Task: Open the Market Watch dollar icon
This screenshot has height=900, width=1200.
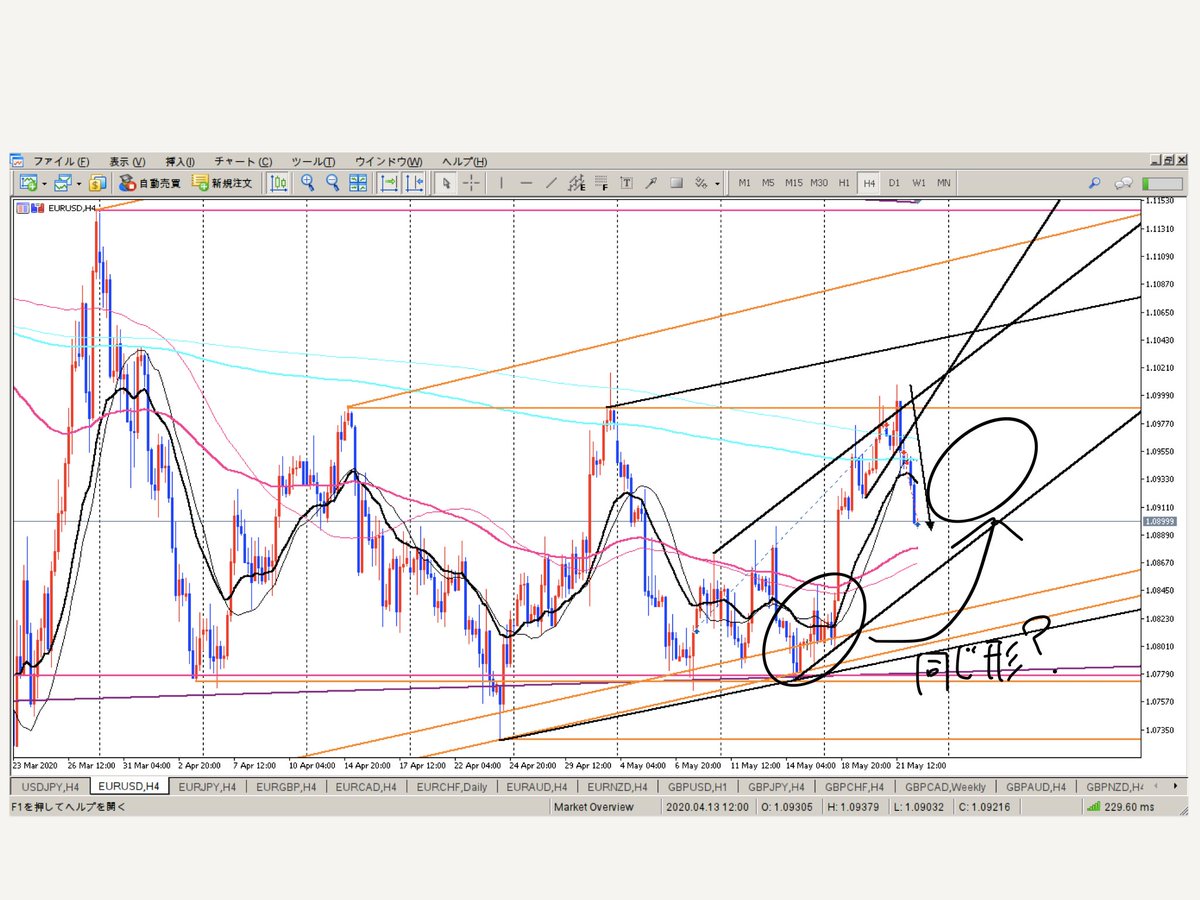Action: click(x=97, y=183)
